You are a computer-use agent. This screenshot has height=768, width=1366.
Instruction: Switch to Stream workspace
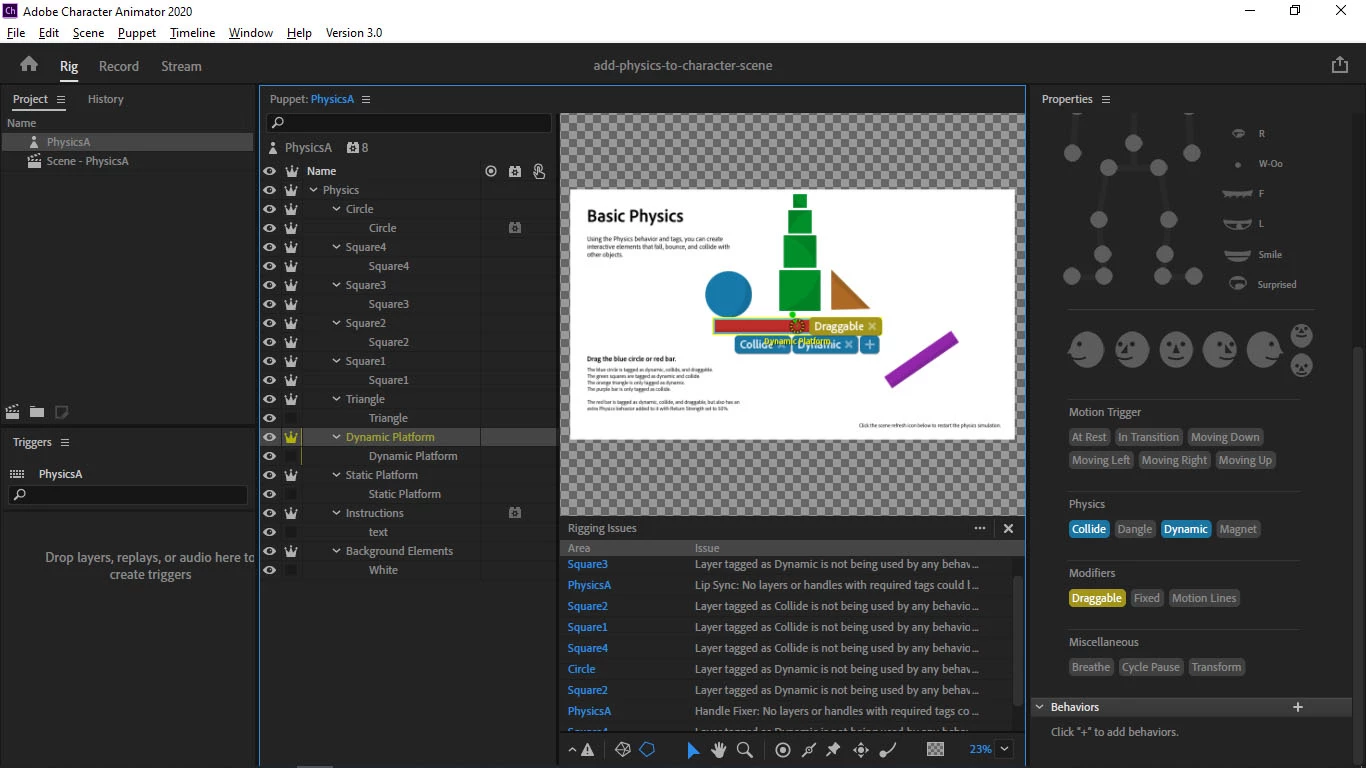181,66
